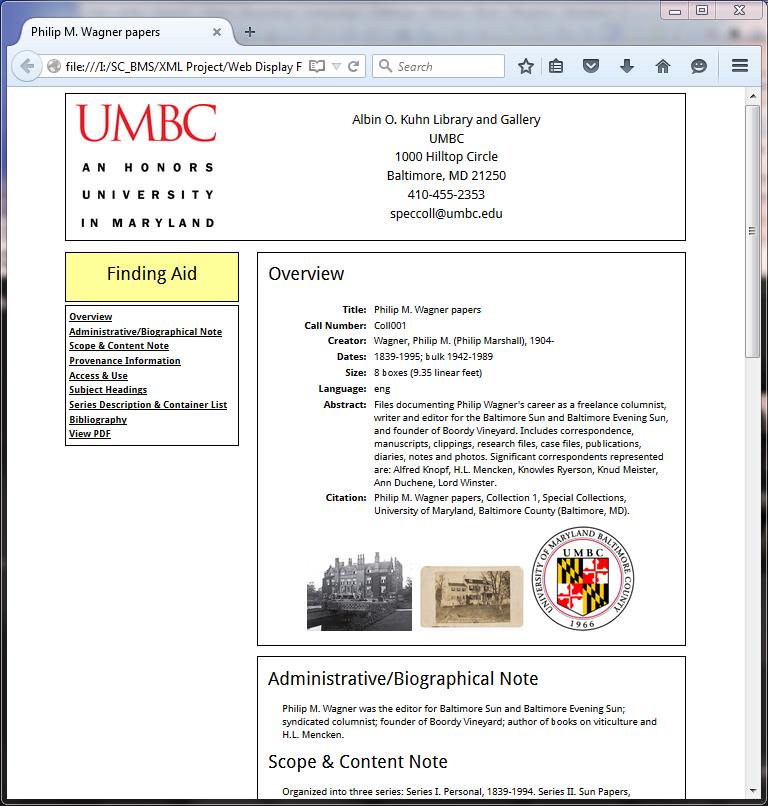Open Series Description & Container List link
This screenshot has height=806, width=768.
pos(148,405)
